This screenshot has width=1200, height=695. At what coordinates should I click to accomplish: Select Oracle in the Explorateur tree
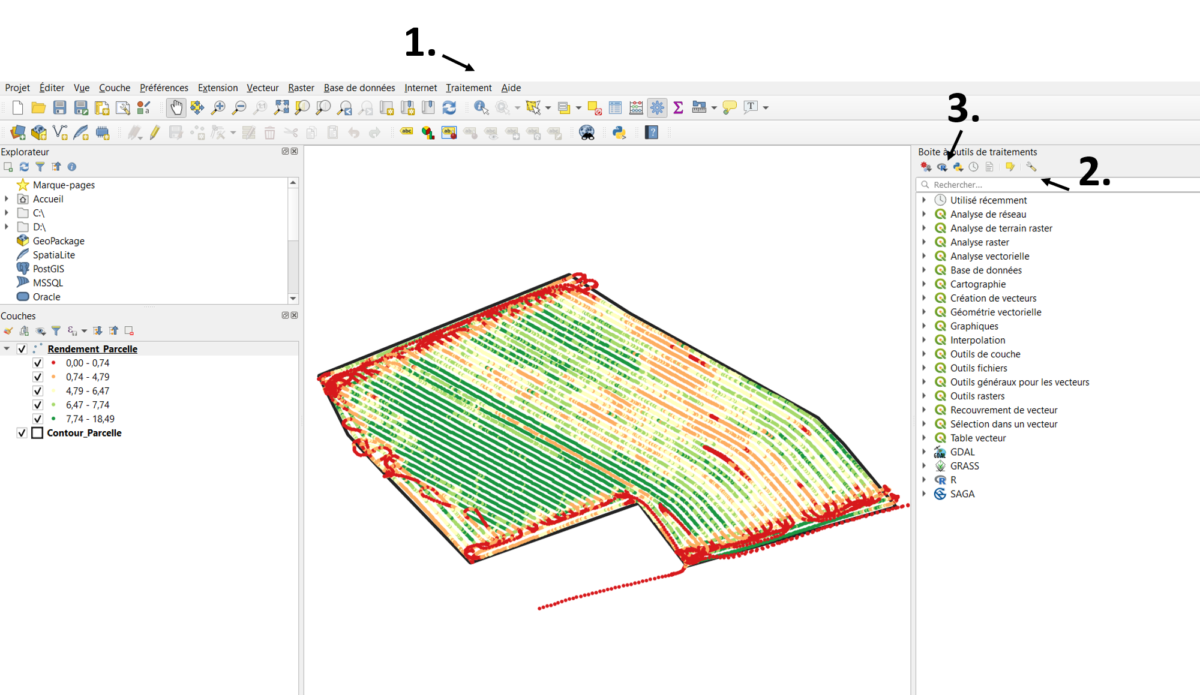click(x=47, y=297)
